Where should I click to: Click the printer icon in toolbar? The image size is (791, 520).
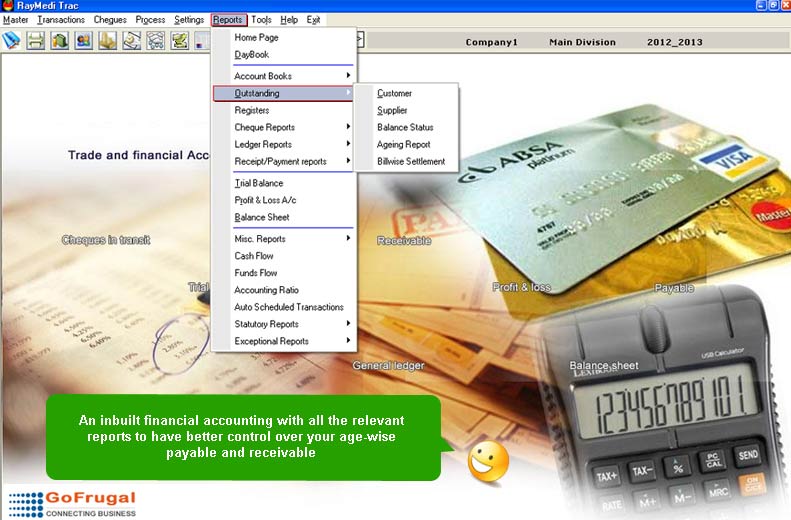pyautogui.click(x=35, y=40)
